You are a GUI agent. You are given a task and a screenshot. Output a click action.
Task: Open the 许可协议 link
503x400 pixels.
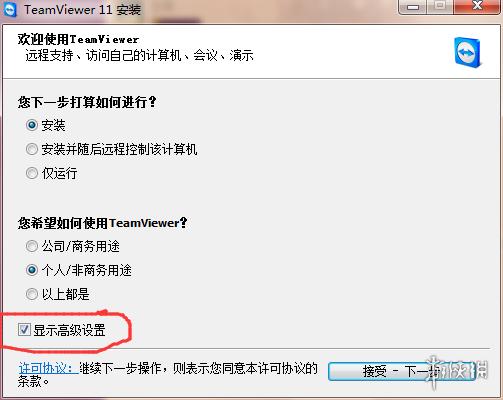[48, 368]
